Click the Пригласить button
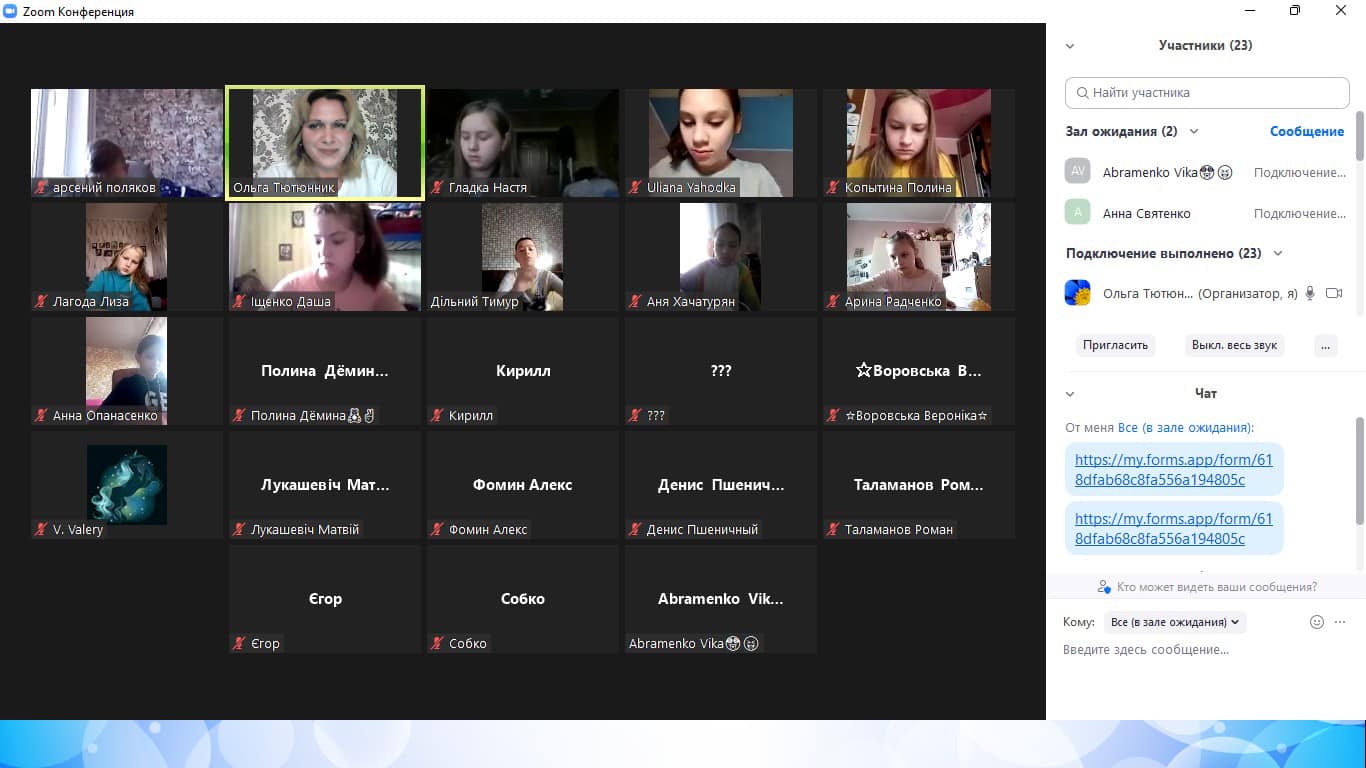The width and height of the screenshot is (1366, 768). click(x=1115, y=345)
